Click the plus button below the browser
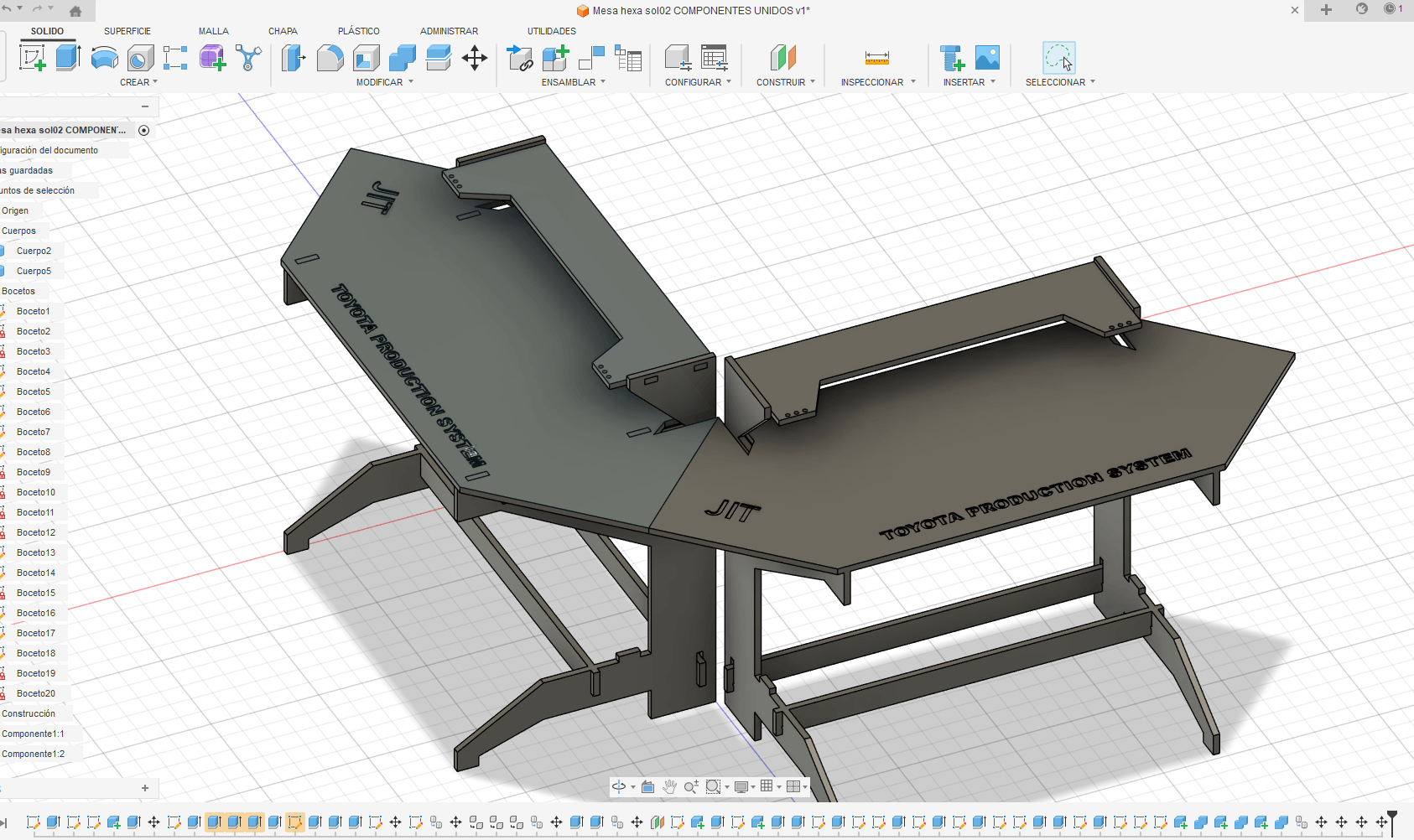Image resolution: width=1414 pixels, height=840 pixels. coord(145,788)
